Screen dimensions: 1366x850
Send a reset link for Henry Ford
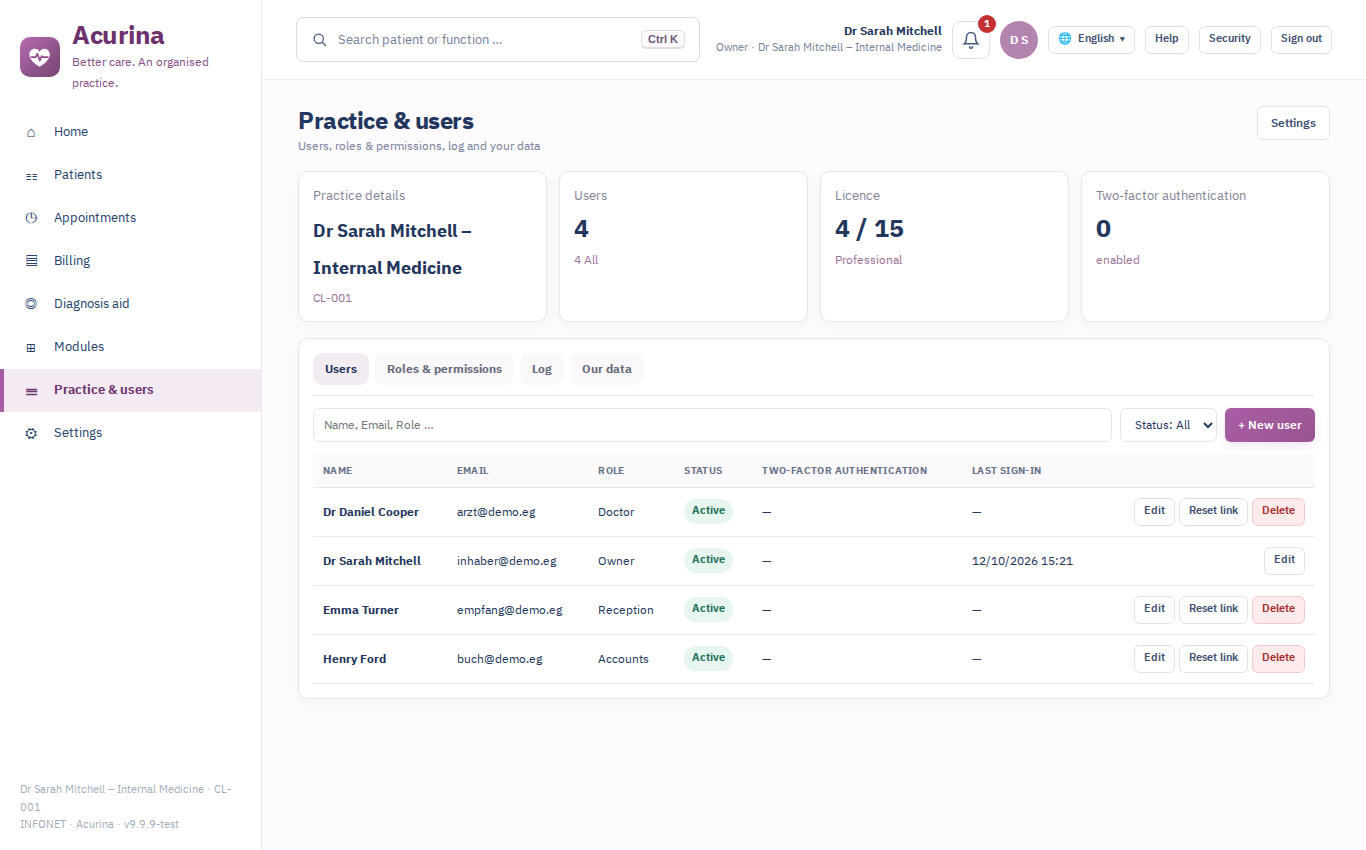click(x=1214, y=658)
